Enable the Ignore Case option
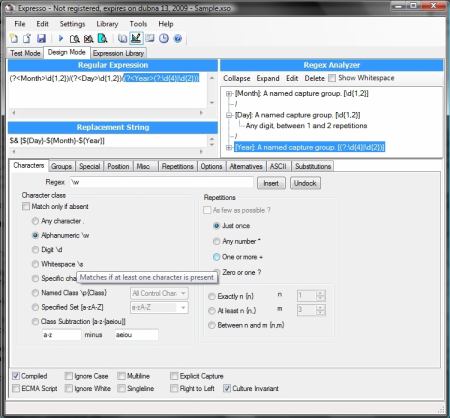The image size is (450, 418). 69,376
